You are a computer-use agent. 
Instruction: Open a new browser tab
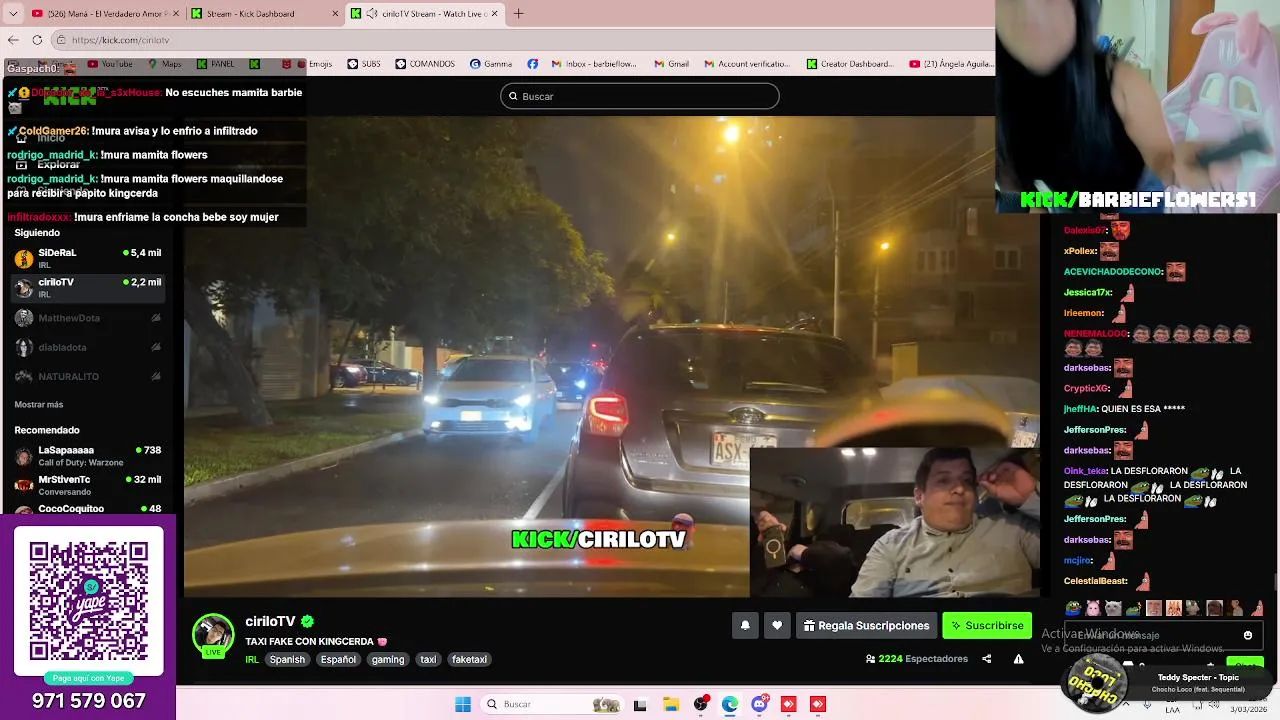[x=518, y=14]
